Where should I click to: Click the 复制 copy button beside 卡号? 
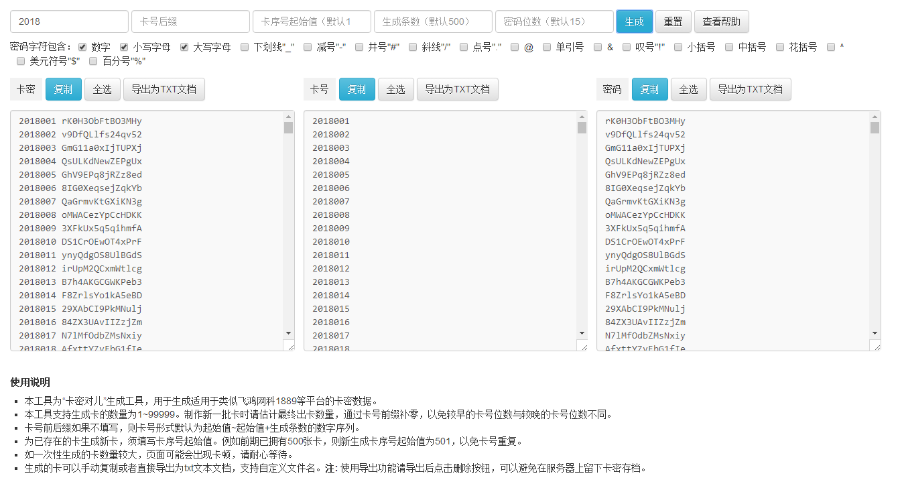coord(356,90)
